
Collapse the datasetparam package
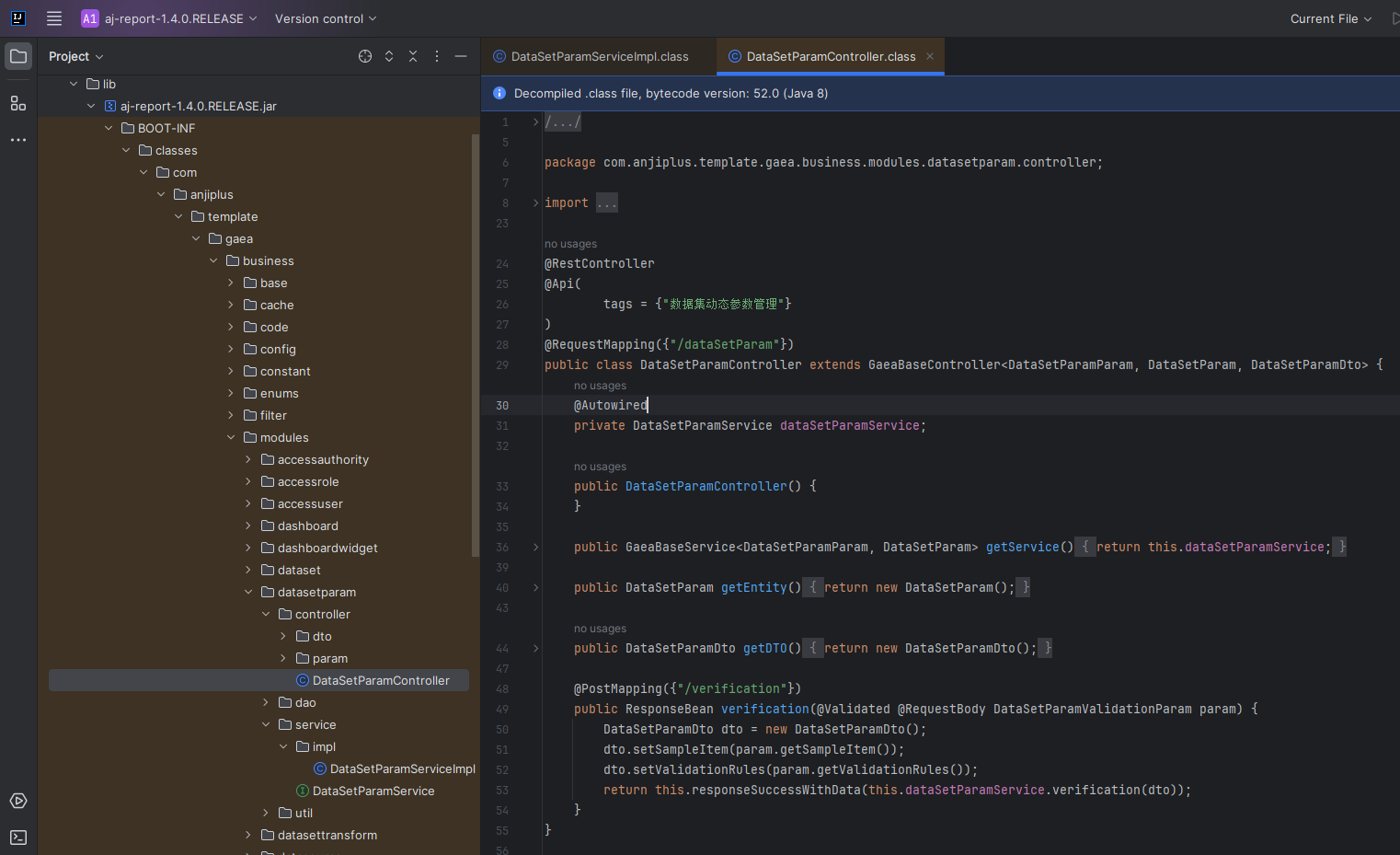(248, 592)
